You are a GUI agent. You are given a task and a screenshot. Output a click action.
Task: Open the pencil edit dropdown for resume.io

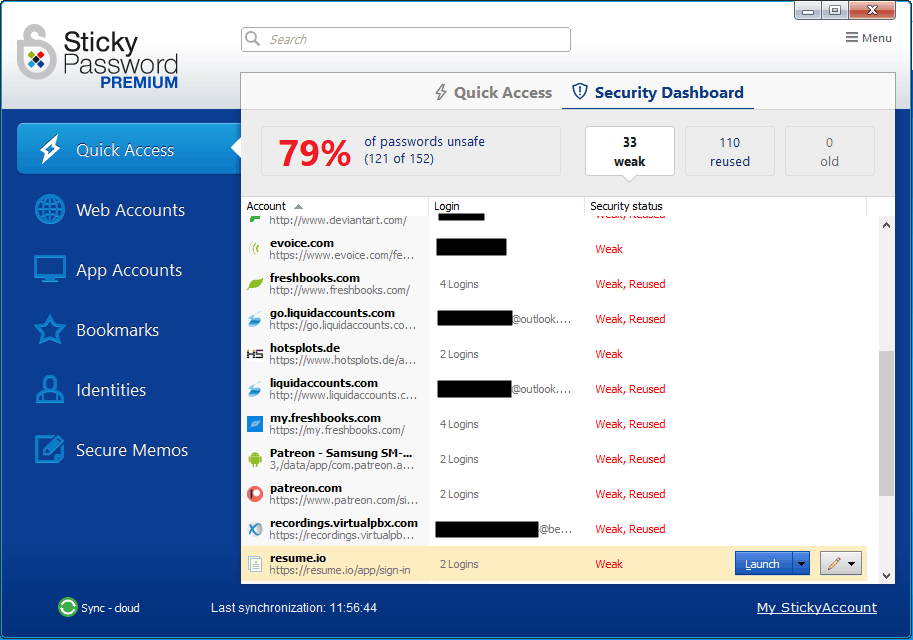pos(850,563)
